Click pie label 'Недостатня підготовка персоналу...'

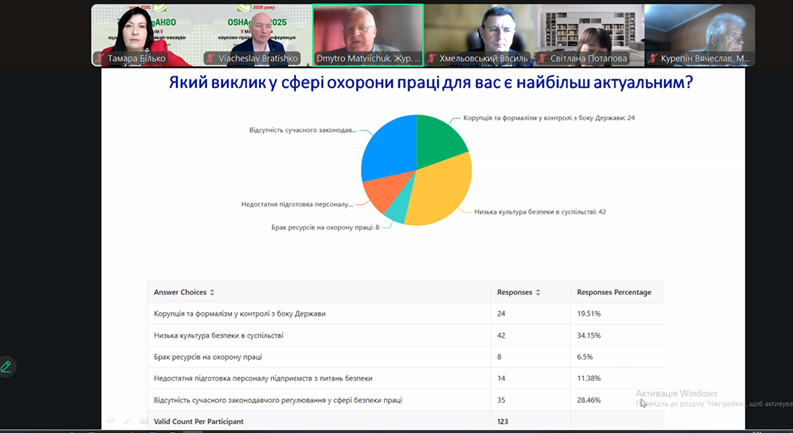click(x=297, y=205)
